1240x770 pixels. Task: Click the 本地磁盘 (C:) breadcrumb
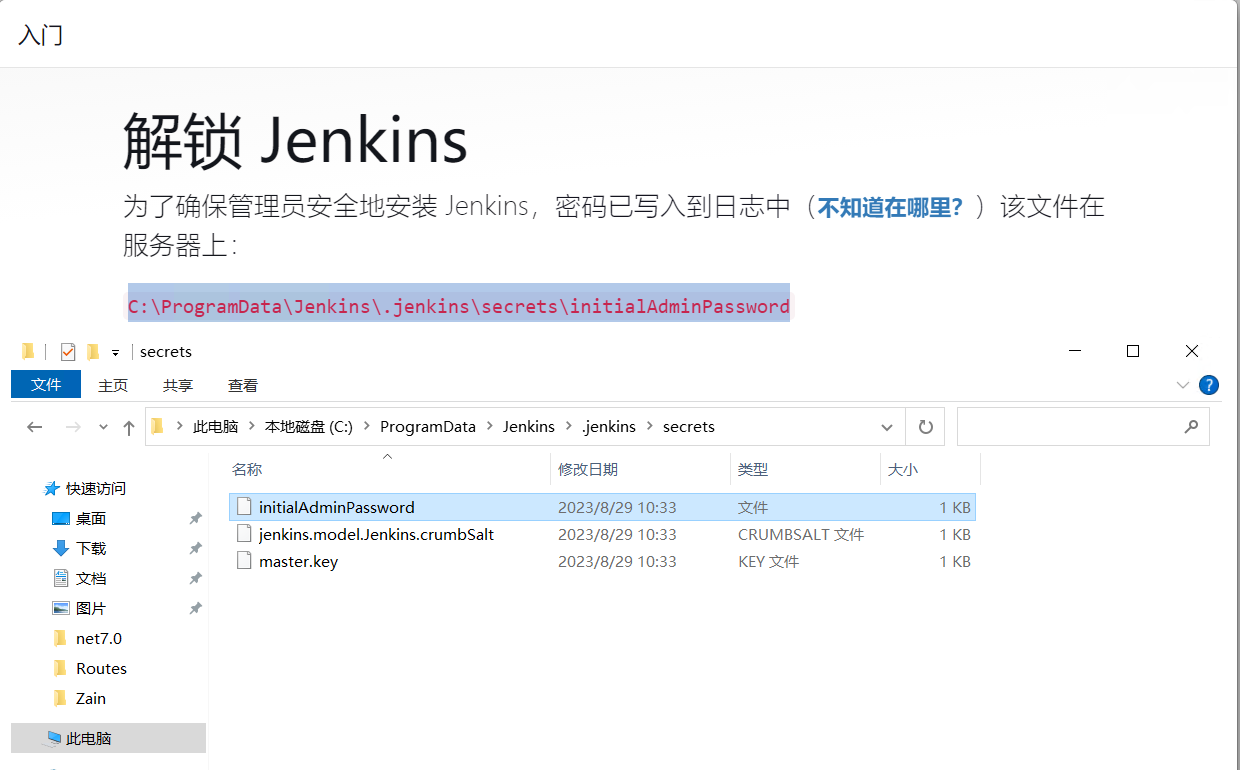click(x=309, y=427)
